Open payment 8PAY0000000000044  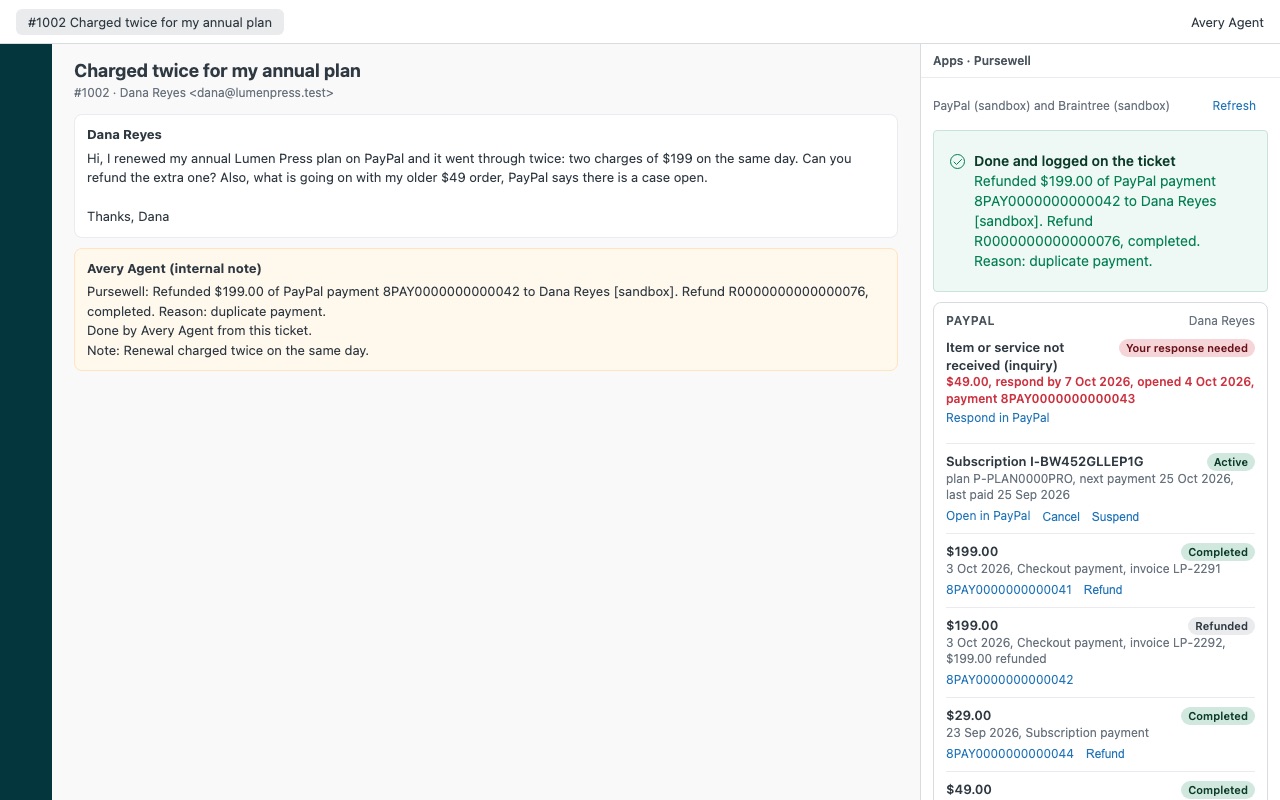1010,754
